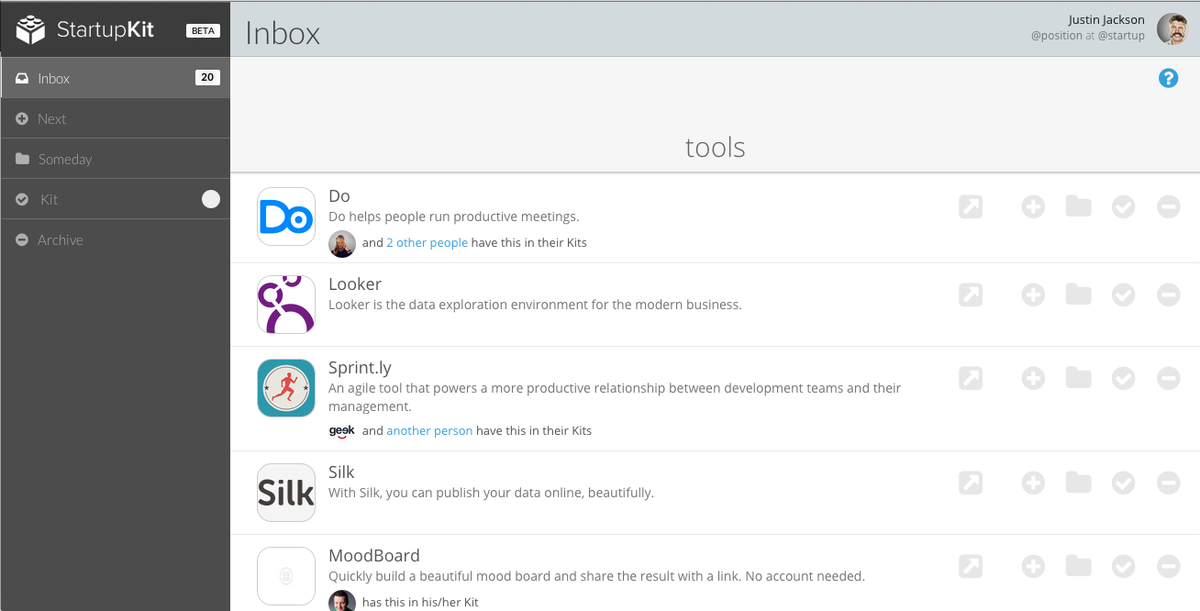Click the Silk app logo thumbnail
Screen dimensions: 1200x611
point(286,492)
